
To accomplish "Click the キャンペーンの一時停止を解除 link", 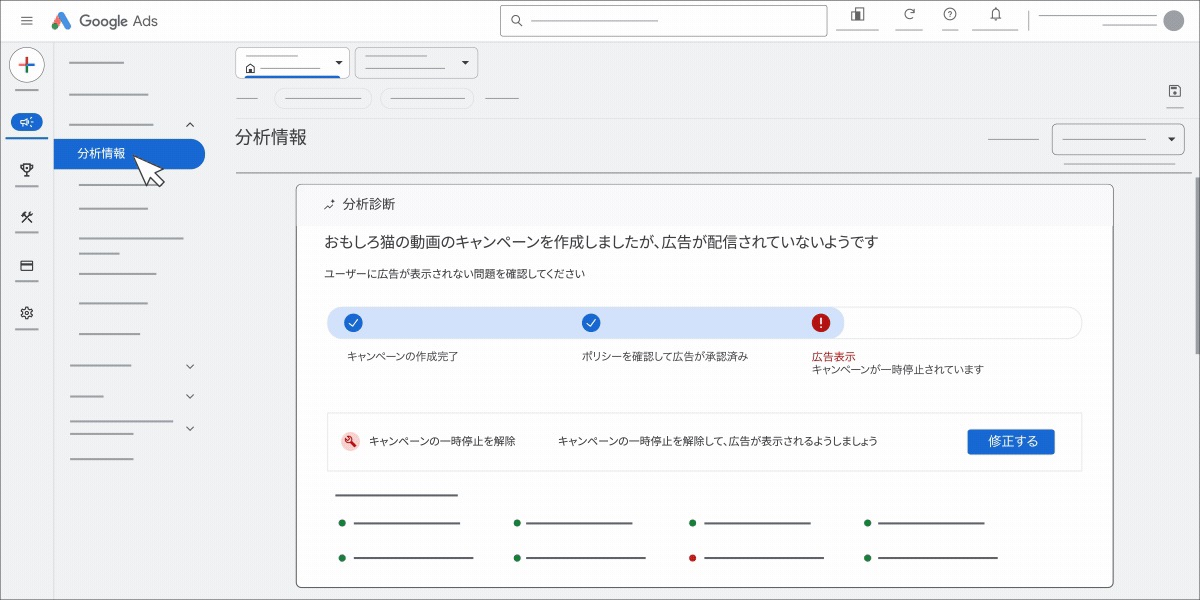I will [x=443, y=441].
